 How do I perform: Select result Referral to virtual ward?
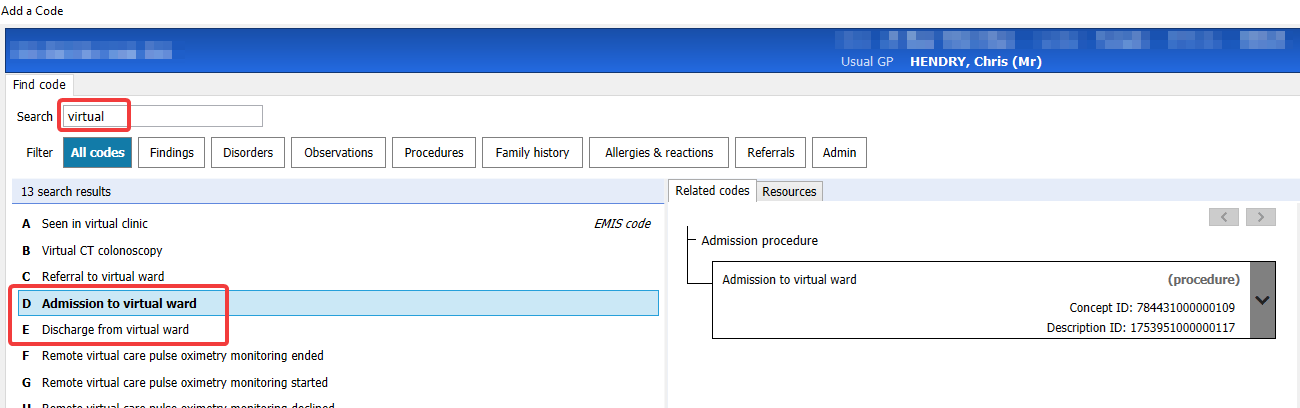pos(338,276)
